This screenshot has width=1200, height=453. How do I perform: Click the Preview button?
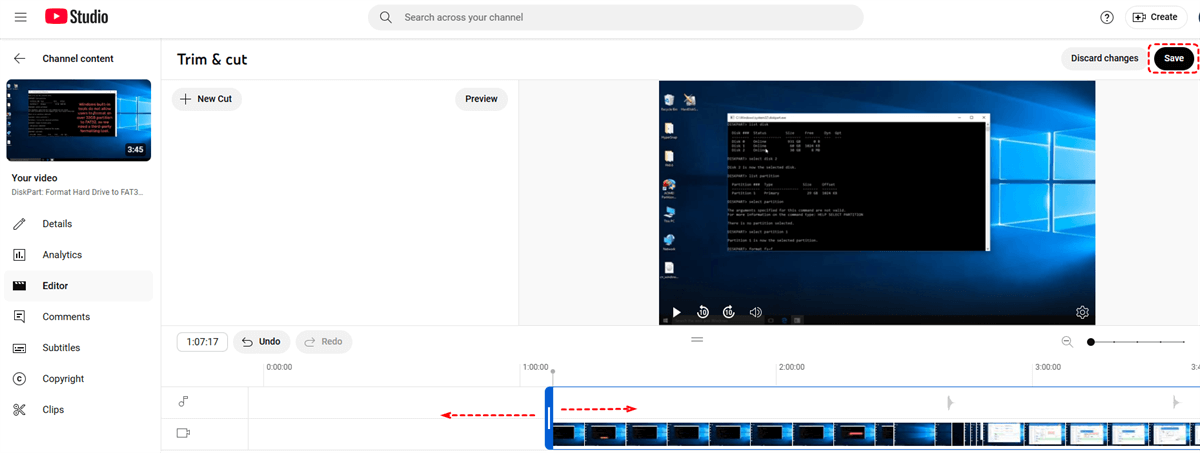point(481,99)
